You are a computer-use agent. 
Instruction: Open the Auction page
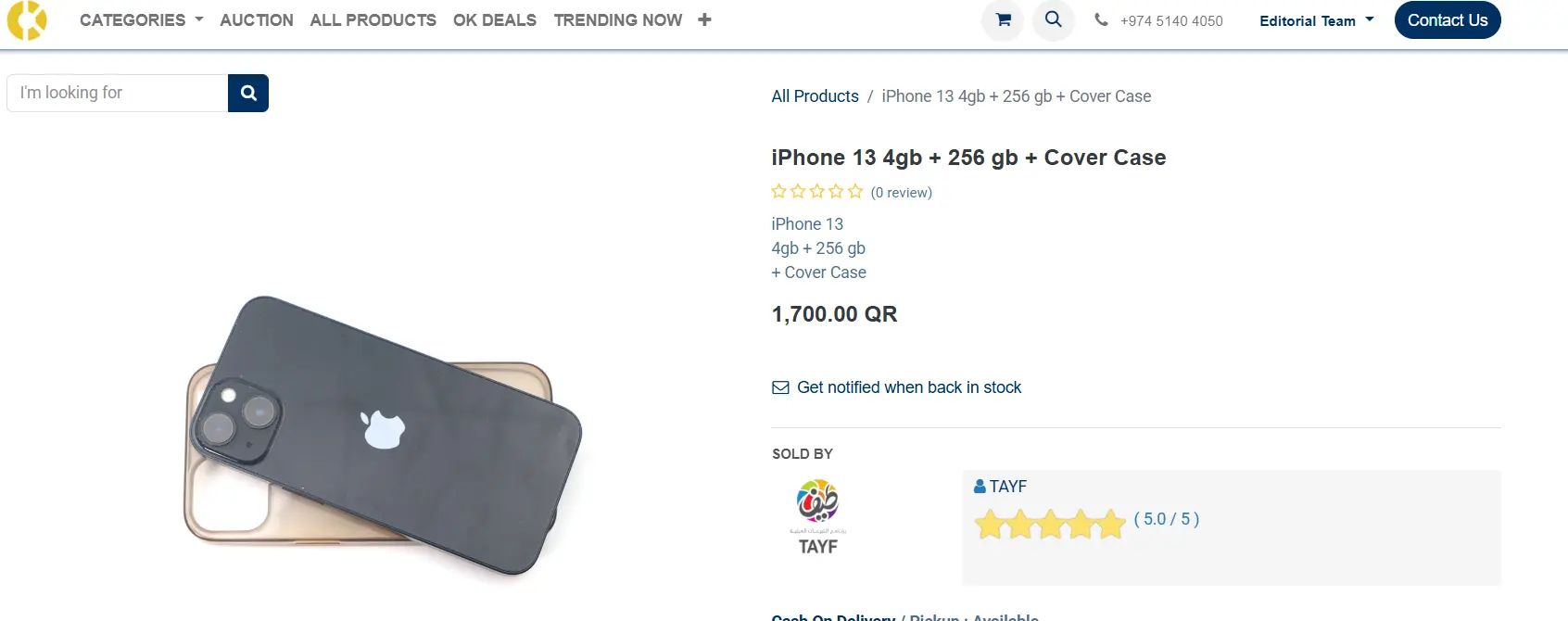tap(257, 20)
